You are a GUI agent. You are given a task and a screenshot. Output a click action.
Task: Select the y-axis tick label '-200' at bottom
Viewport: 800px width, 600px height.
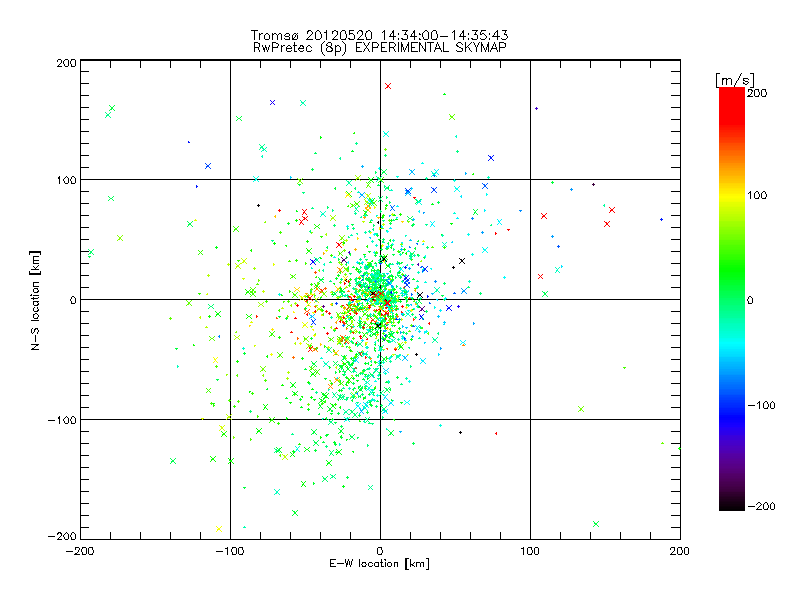(62, 536)
